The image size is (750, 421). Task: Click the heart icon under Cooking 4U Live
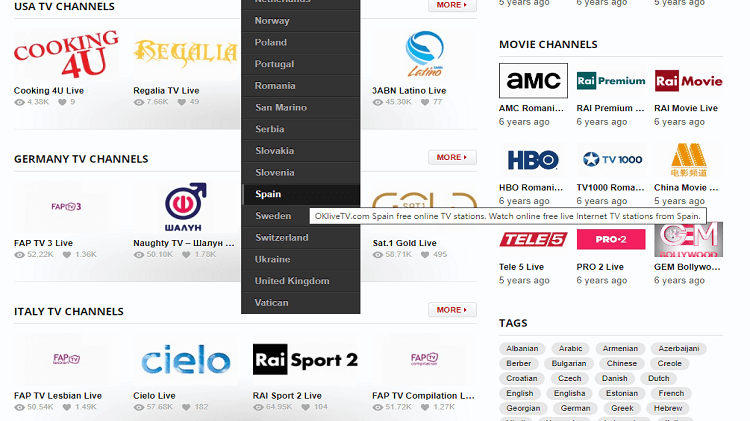point(62,102)
